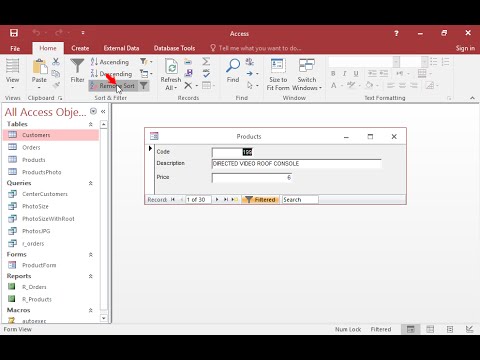Click the New record icon in Records

(188, 62)
